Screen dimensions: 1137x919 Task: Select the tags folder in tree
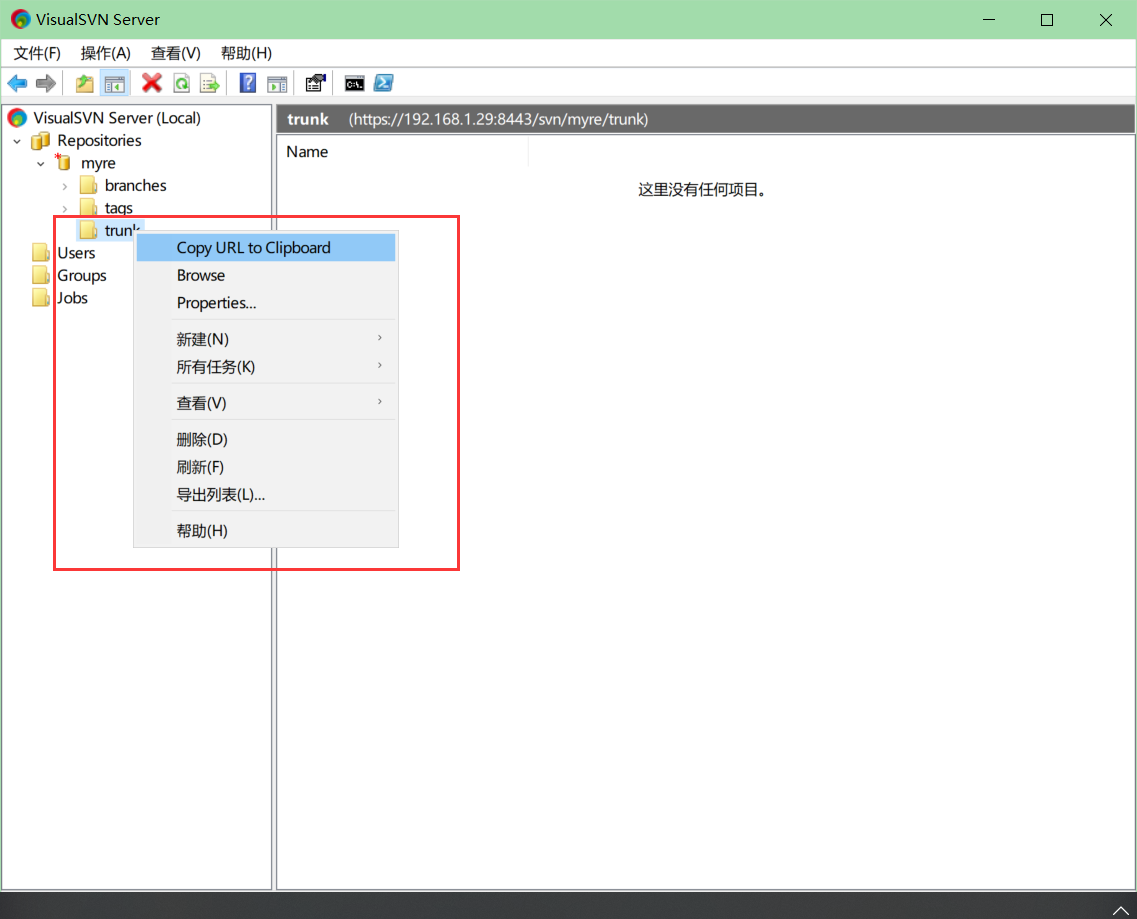point(119,208)
